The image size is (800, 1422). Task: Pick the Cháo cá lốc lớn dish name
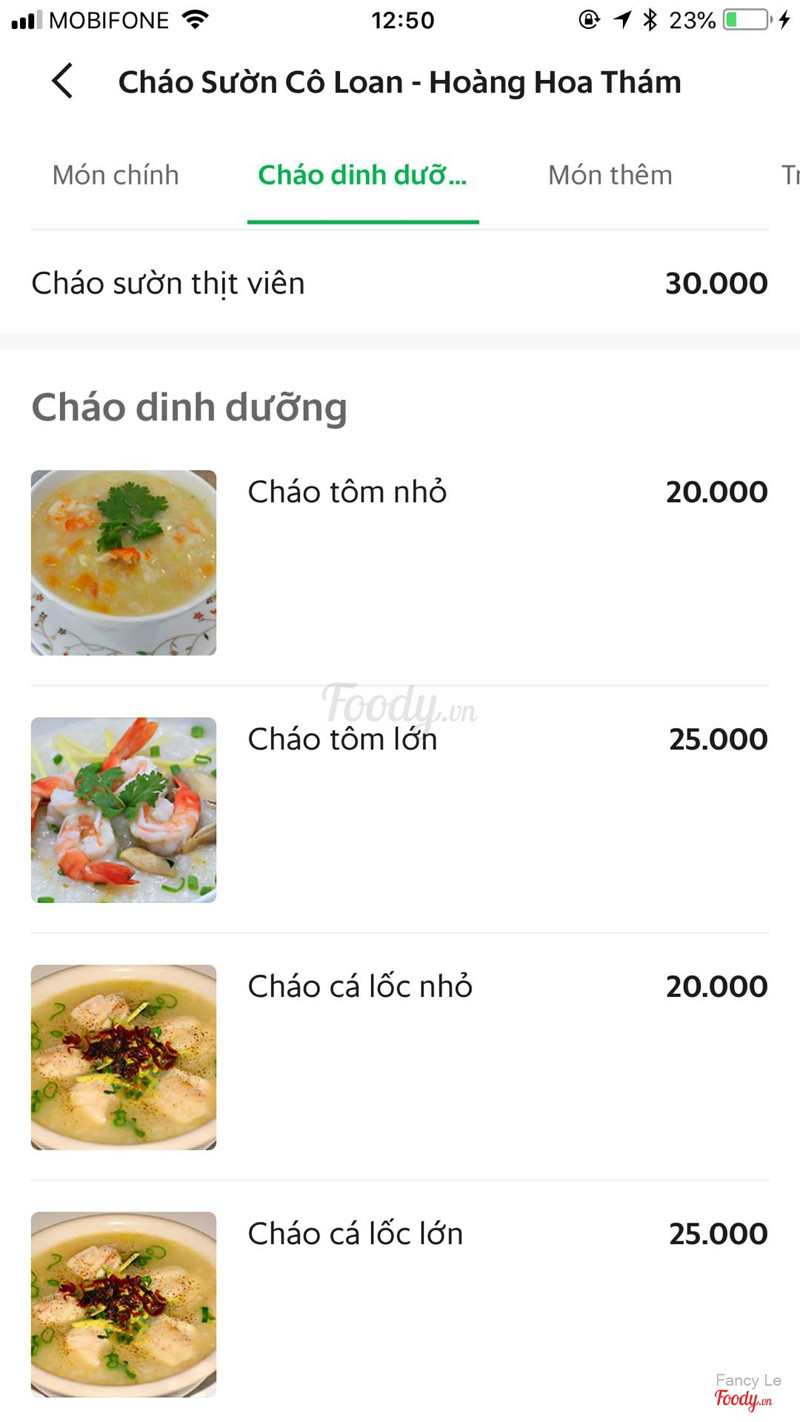[x=355, y=1233]
